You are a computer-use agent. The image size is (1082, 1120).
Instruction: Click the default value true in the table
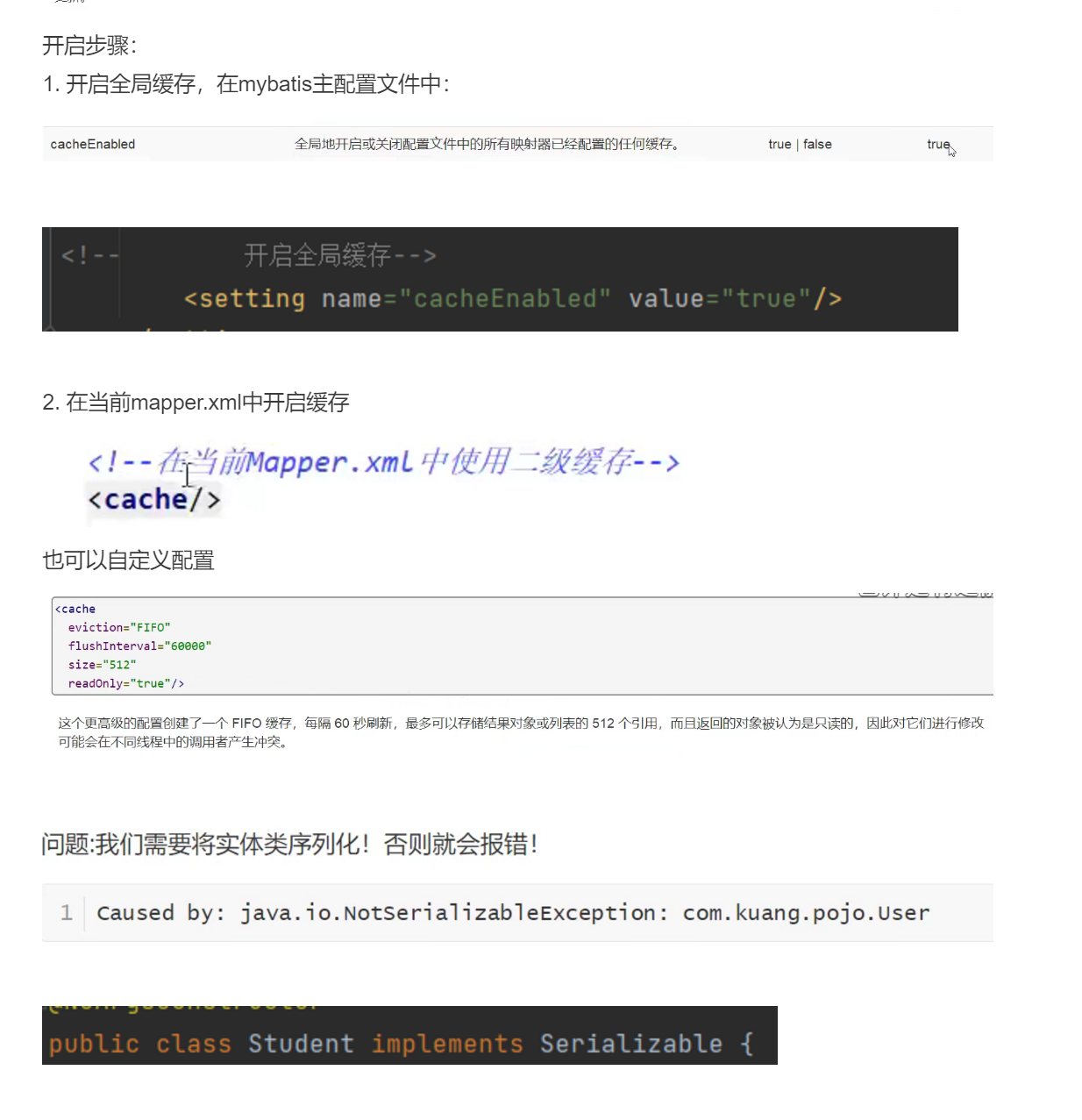point(937,144)
